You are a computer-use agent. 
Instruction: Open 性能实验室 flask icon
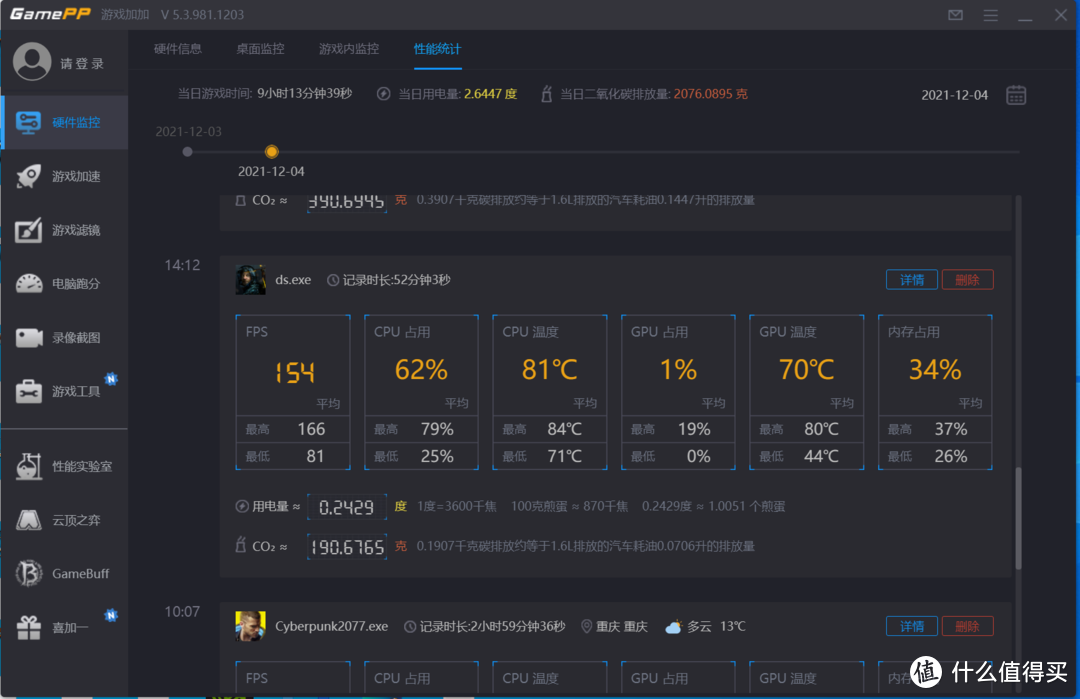click(x=29, y=466)
